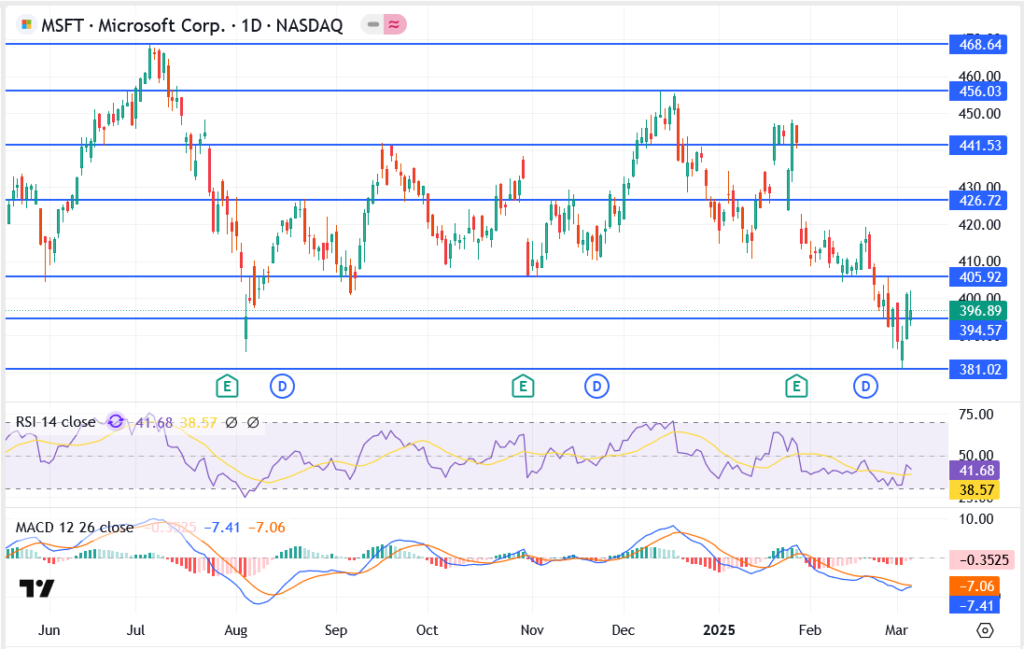
Task: Click the green E earnings marker near August
Action: coord(227,385)
